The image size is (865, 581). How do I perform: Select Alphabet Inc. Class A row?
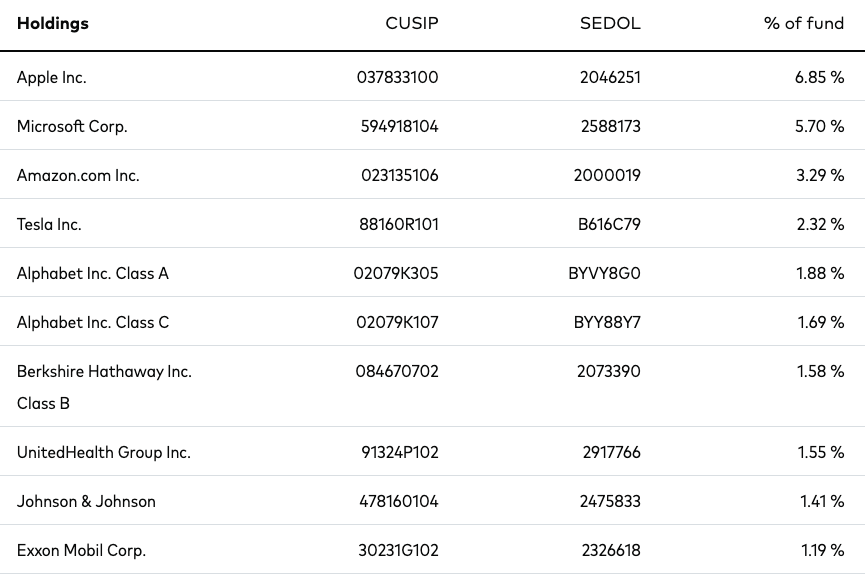pos(432,273)
